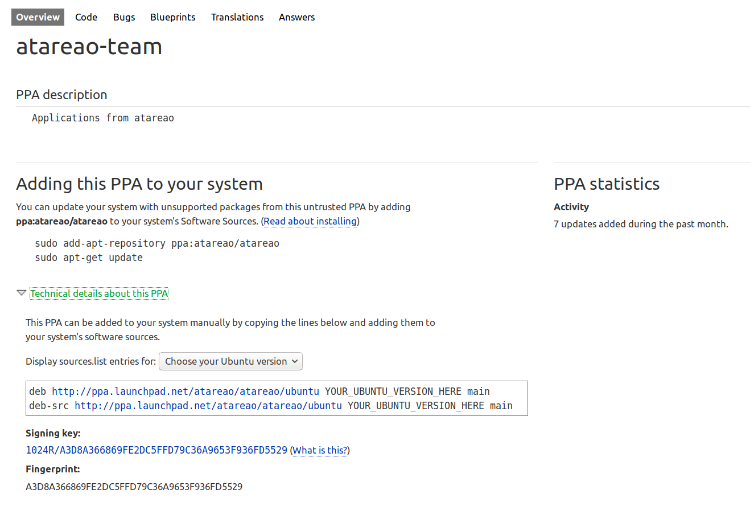Screen dimensions: 750x506
Task: Click the atareao-team page heading
Action: (x=89, y=46)
